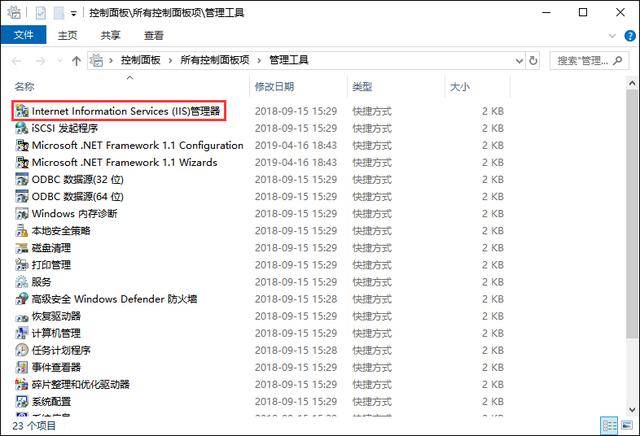Click the 快捷方式 type in 磁盘清理 row
640x436 pixels.
click(x=372, y=248)
